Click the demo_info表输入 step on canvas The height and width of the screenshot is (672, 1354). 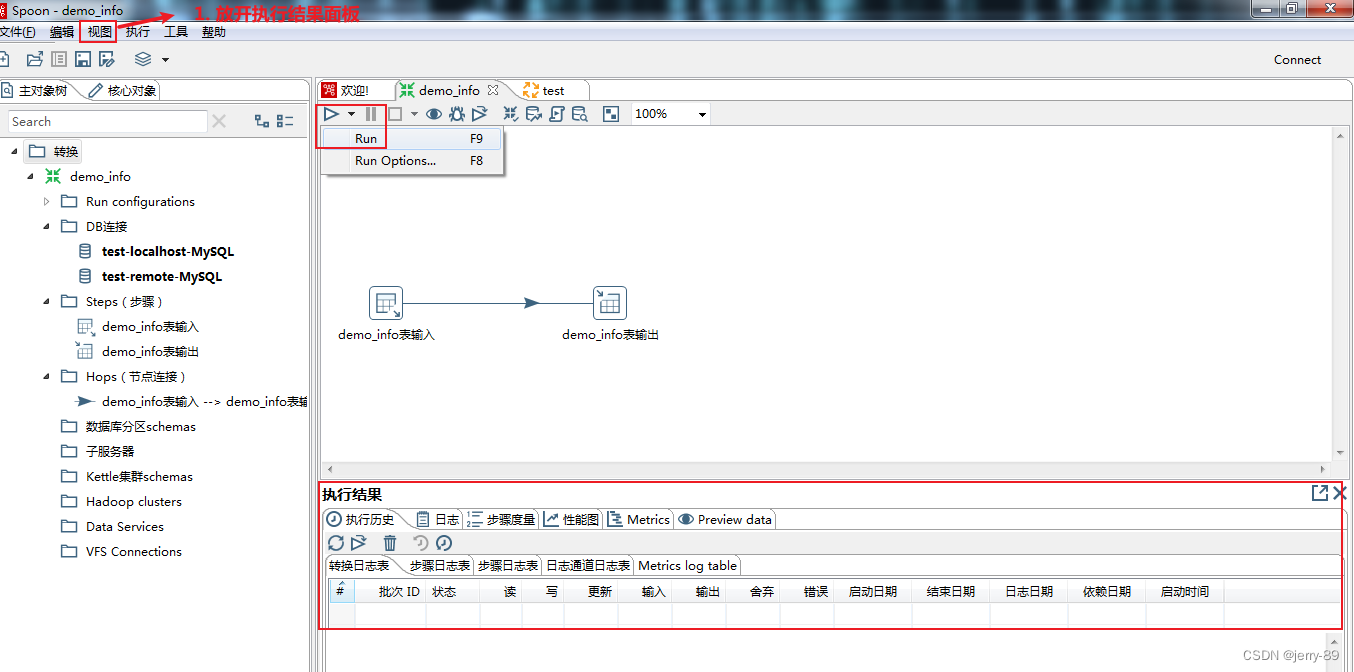point(386,303)
